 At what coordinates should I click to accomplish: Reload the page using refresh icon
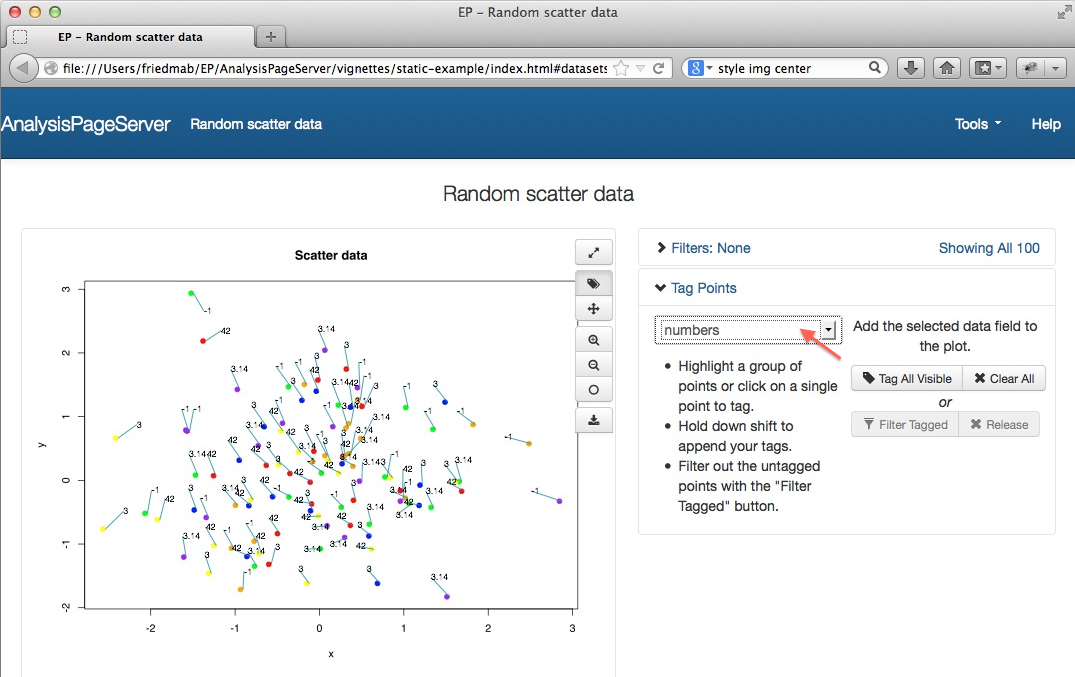659,68
